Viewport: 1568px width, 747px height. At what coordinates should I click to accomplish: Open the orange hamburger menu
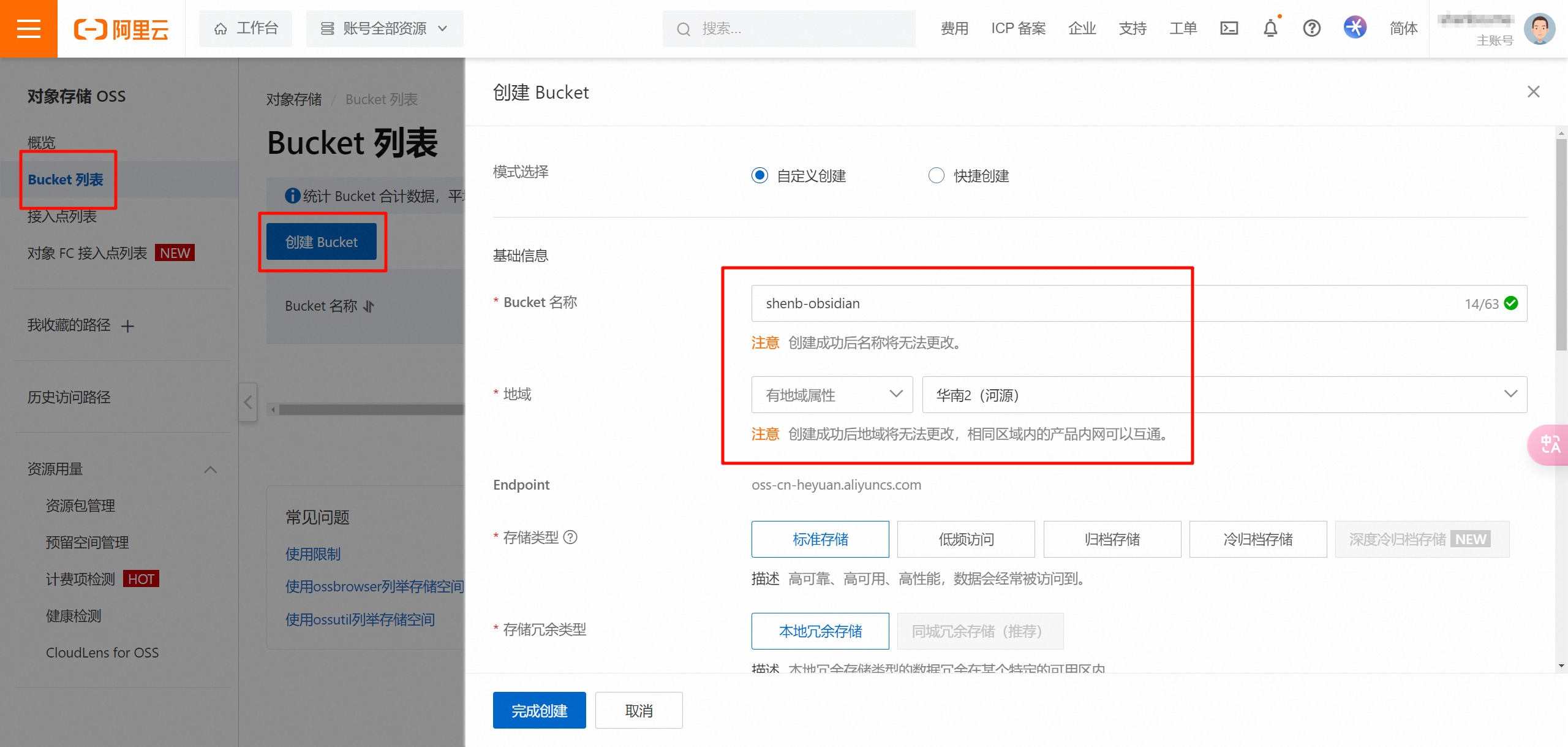[x=28, y=29]
